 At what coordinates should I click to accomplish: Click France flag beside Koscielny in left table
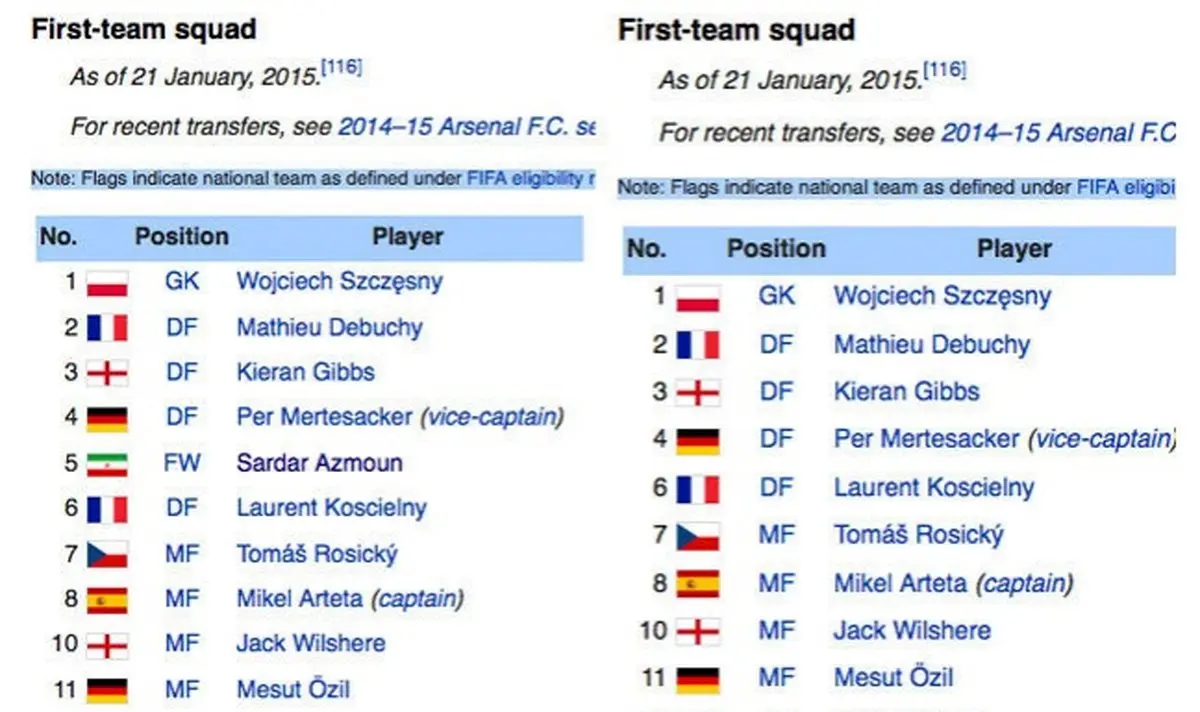(x=107, y=509)
